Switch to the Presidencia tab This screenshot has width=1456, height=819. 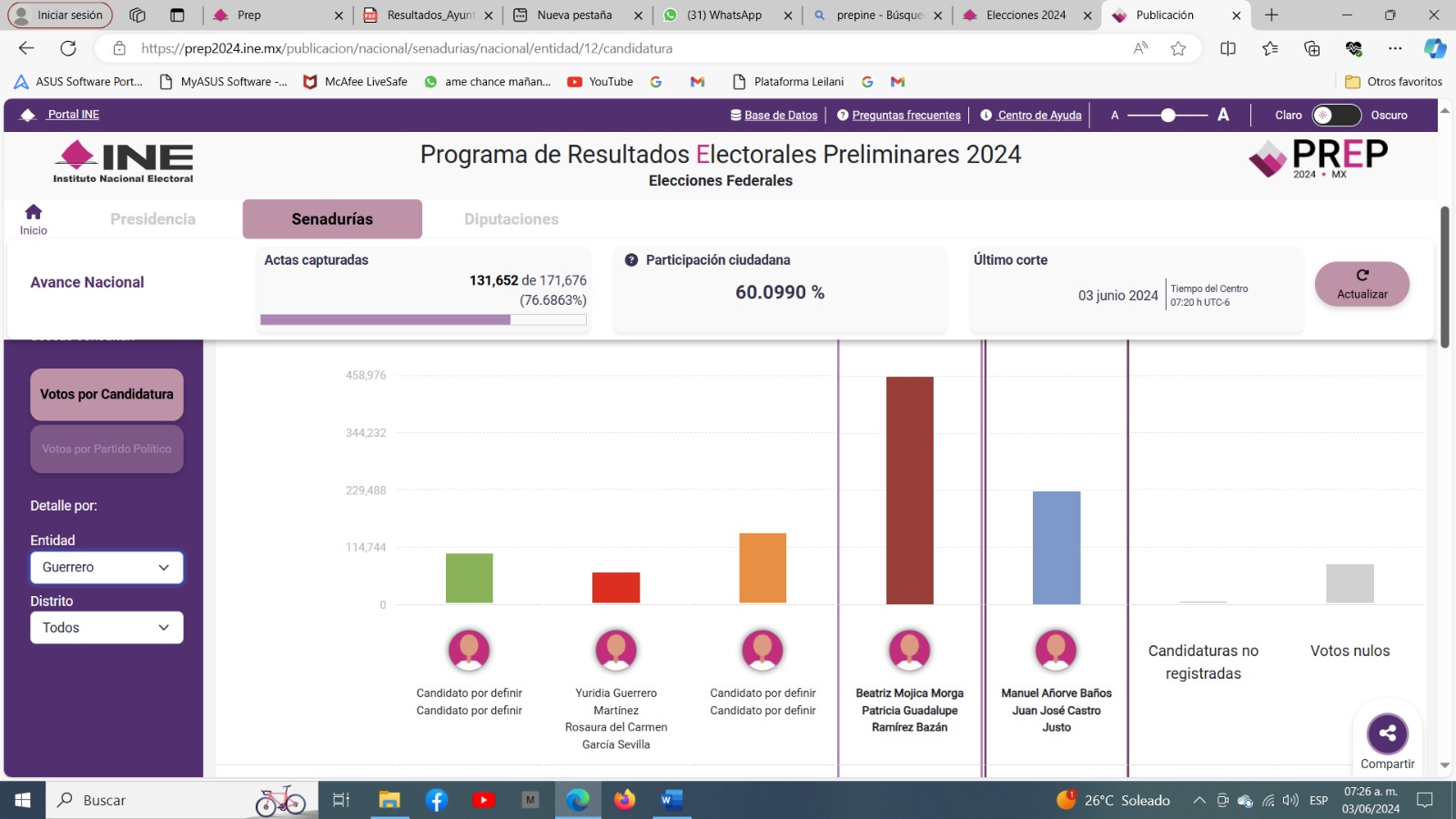click(x=153, y=219)
